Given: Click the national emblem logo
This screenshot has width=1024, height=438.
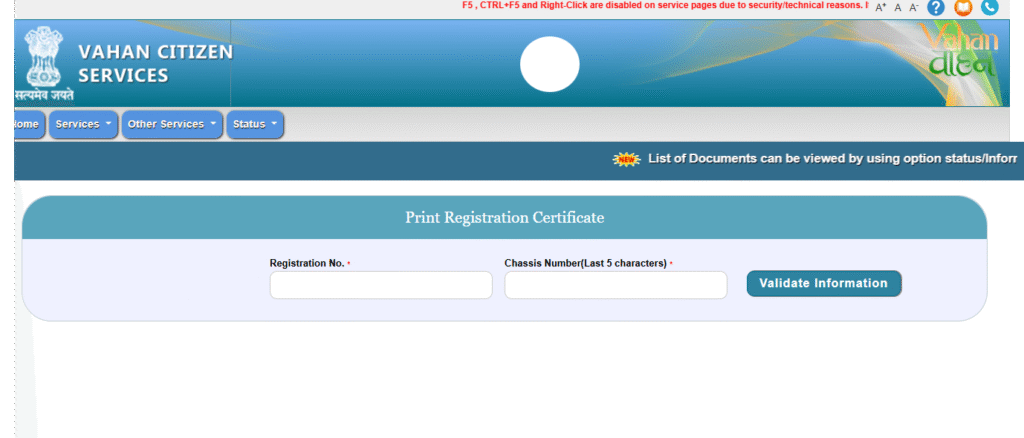Looking at the screenshot, I should pyautogui.click(x=44, y=63).
